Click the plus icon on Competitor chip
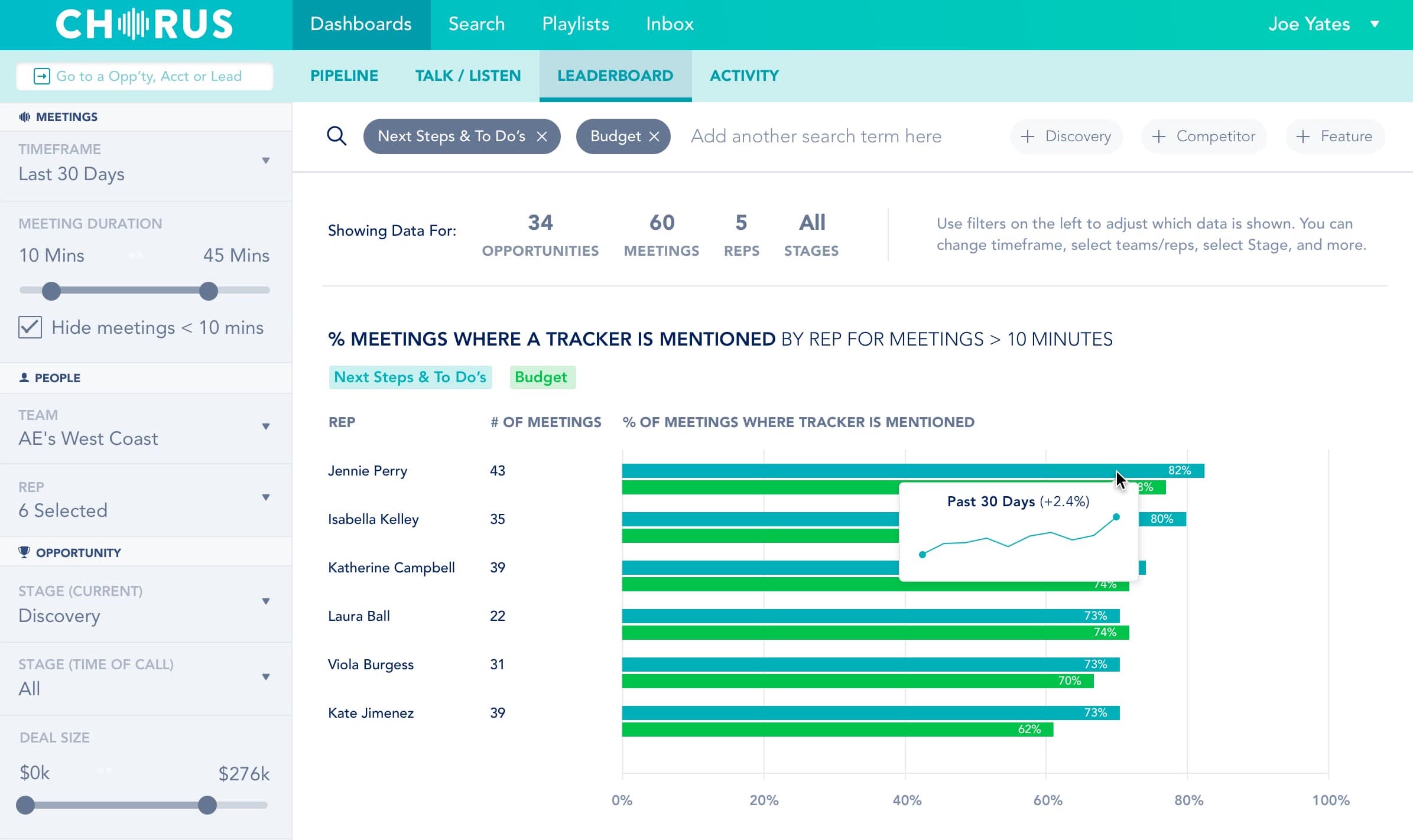The width and height of the screenshot is (1413, 840). pyautogui.click(x=1159, y=136)
